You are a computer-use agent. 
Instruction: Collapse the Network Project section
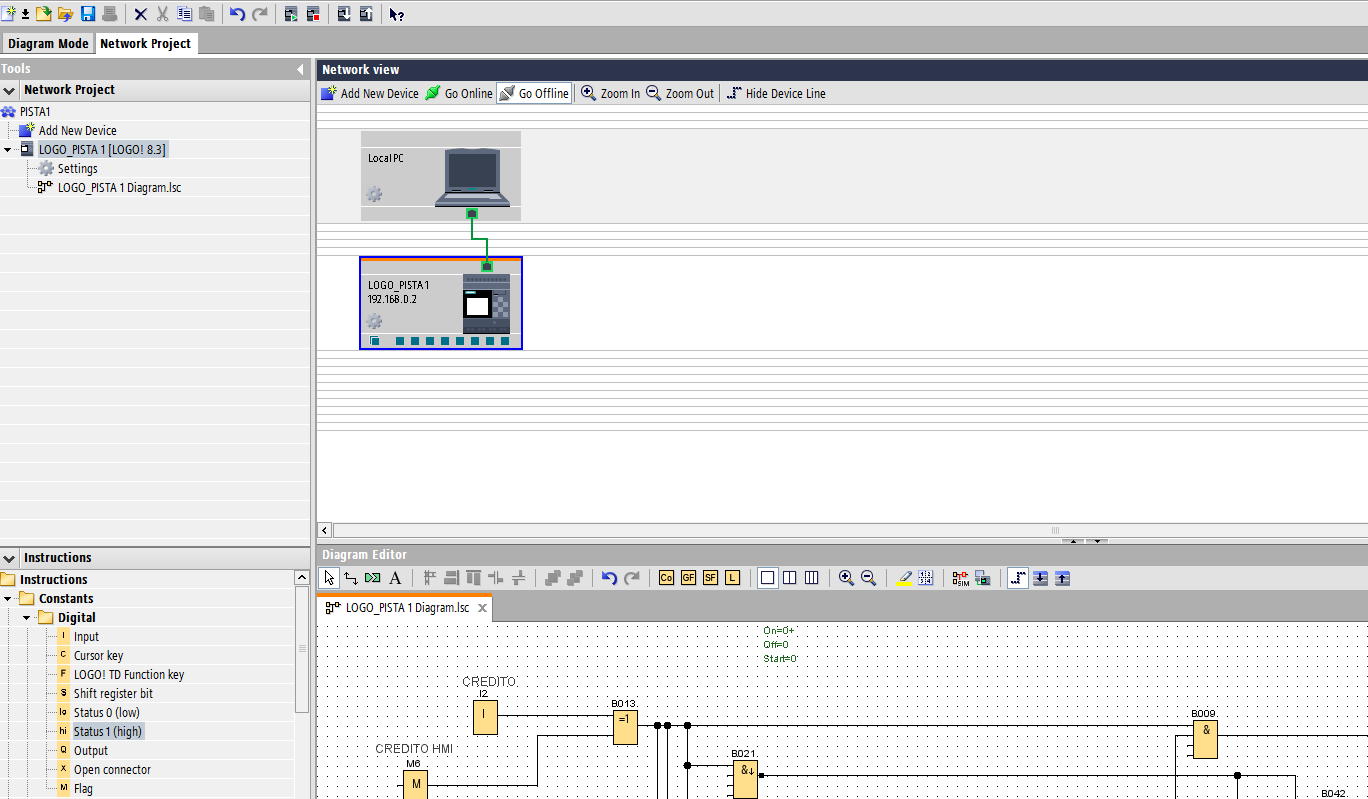pyautogui.click(x=9, y=90)
